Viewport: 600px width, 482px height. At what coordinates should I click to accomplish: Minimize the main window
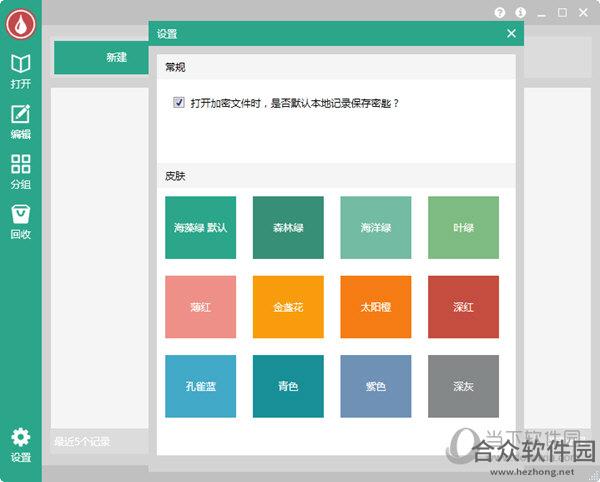coord(541,13)
